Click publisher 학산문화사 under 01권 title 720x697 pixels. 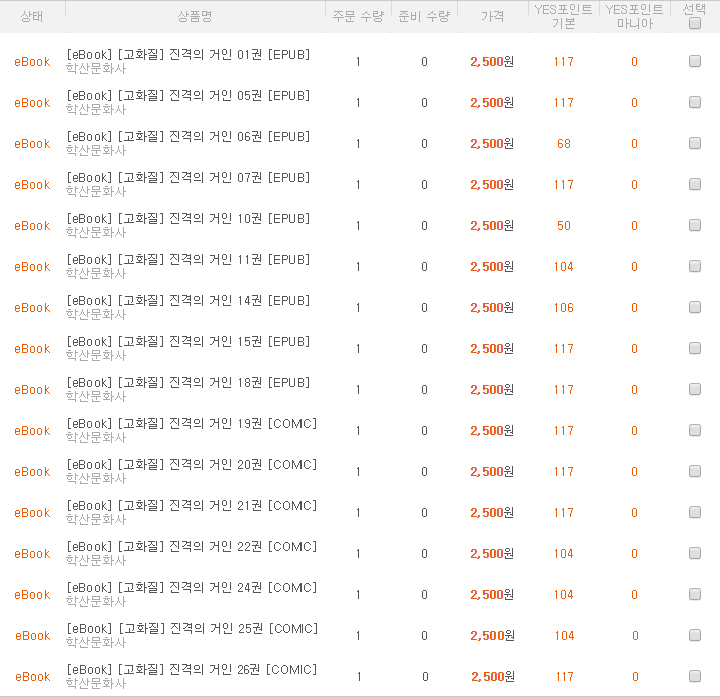pyautogui.click(x=96, y=68)
